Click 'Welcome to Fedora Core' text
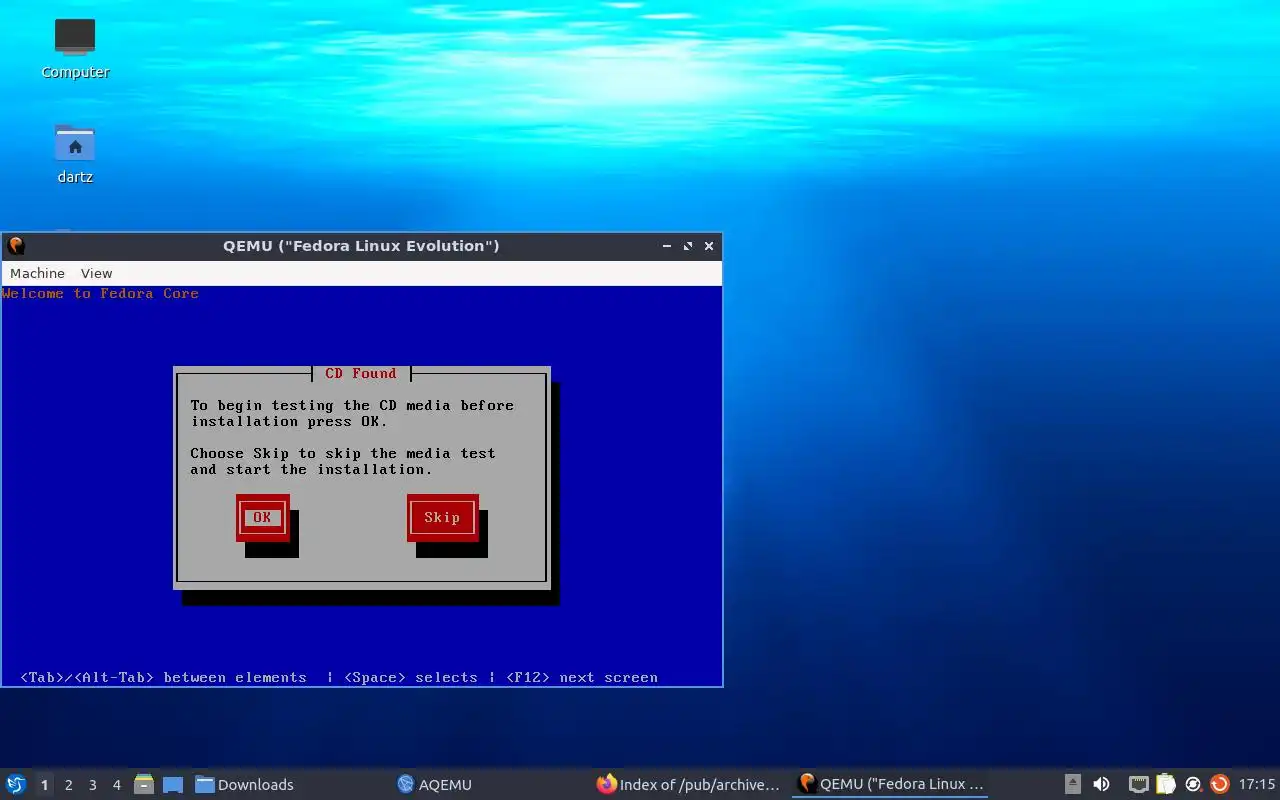 pyautogui.click(x=100, y=293)
